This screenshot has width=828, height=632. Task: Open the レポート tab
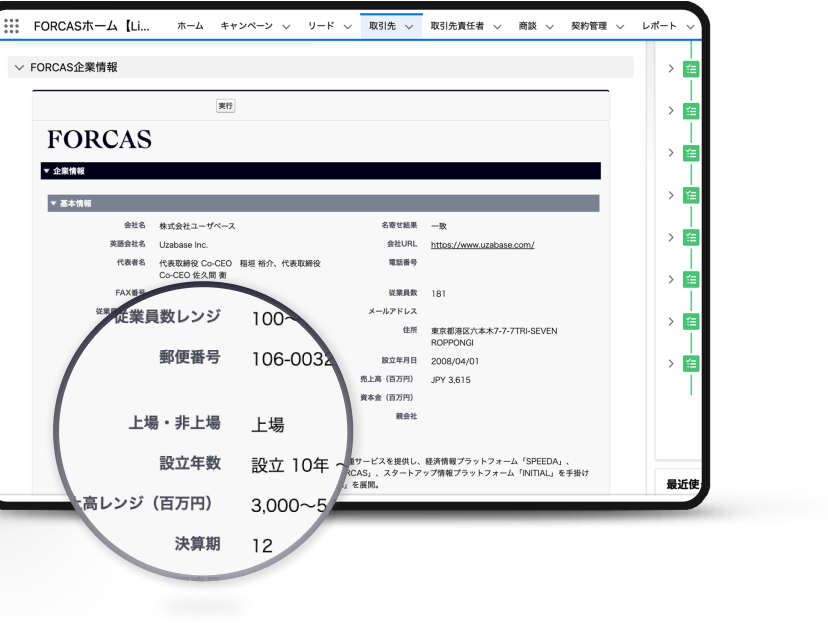click(659, 26)
